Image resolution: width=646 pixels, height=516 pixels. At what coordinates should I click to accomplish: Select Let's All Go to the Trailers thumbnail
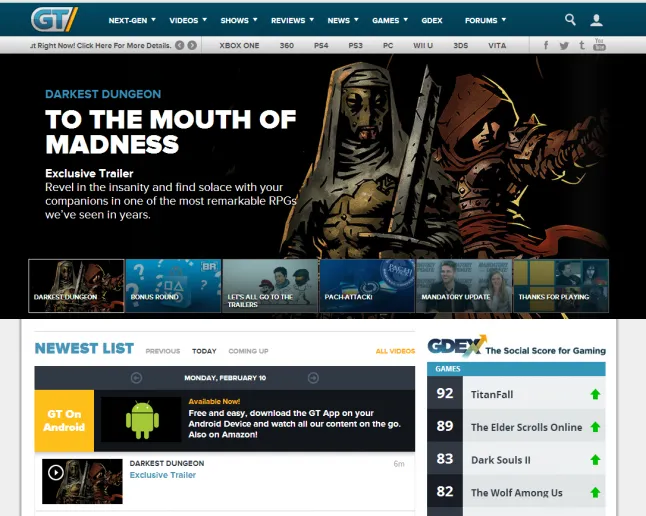(x=270, y=286)
